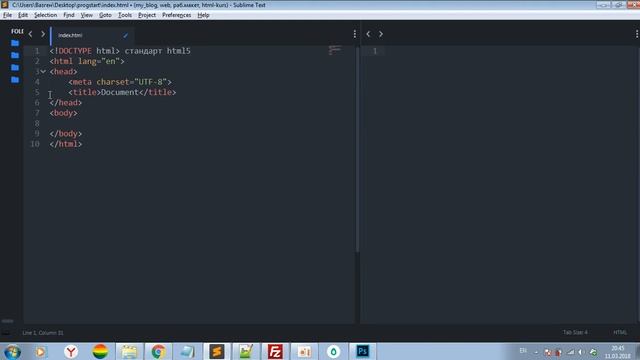Open the notepad taskbar app
Image resolution: width=640 pixels, height=360 pixels.
187,351
